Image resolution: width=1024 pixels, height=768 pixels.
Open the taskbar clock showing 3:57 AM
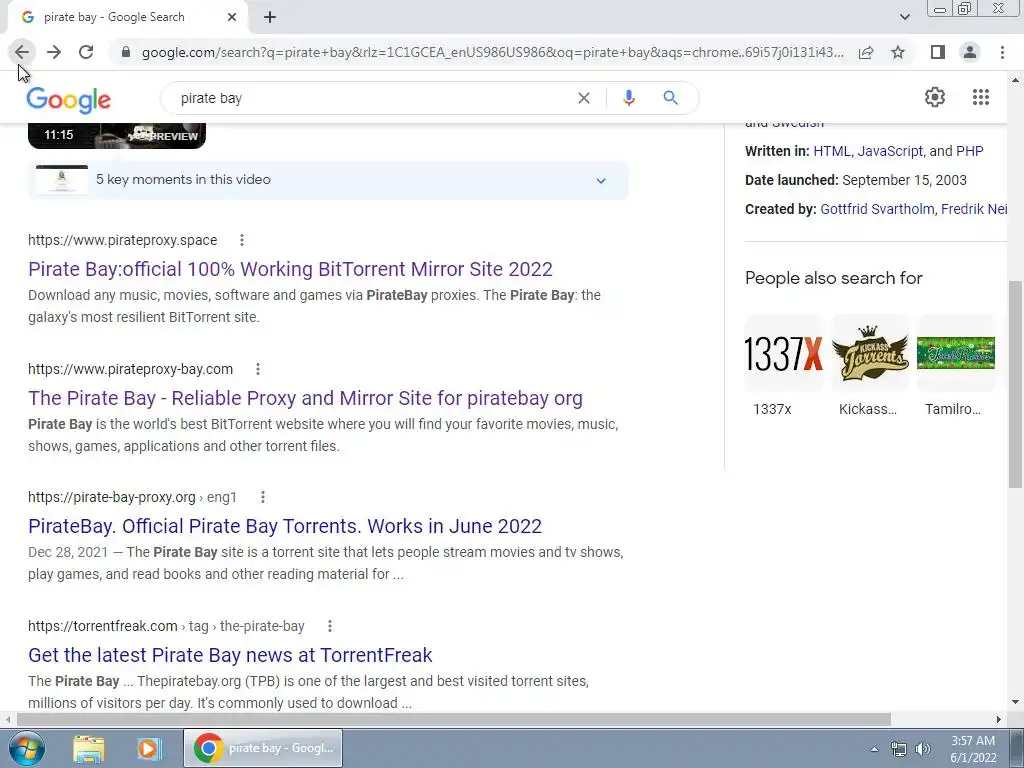(x=973, y=749)
